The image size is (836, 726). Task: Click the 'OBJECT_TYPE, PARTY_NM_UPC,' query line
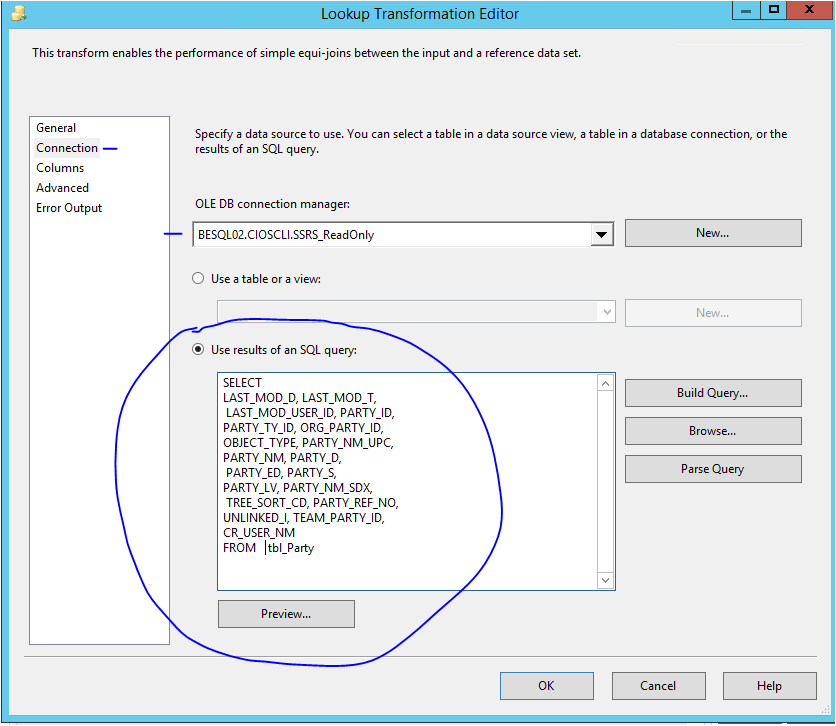click(308, 443)
